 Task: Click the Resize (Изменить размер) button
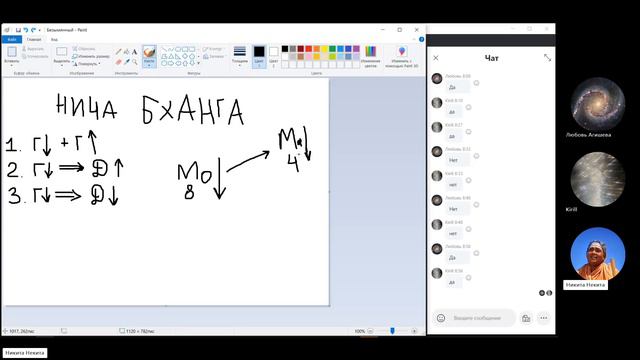(91, 56)
